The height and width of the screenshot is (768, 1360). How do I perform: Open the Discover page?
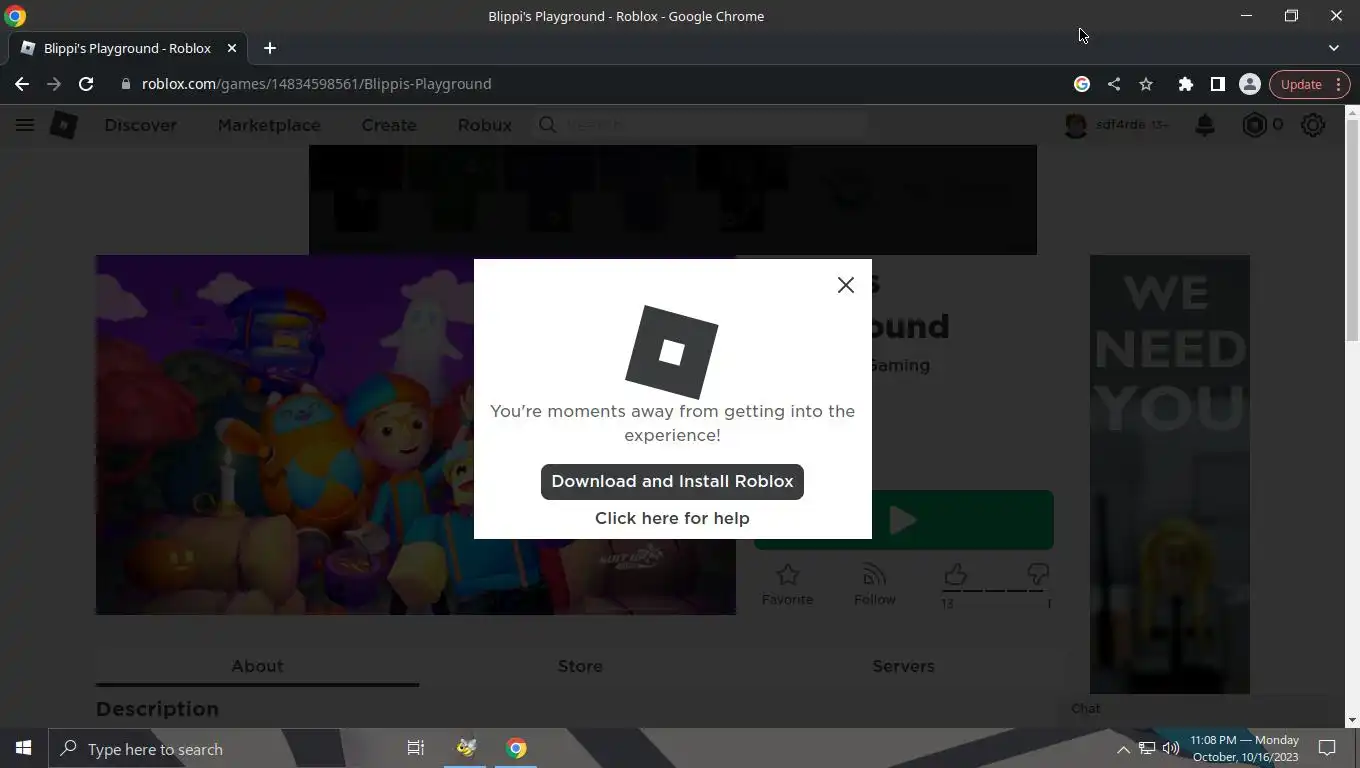(140, 125)
